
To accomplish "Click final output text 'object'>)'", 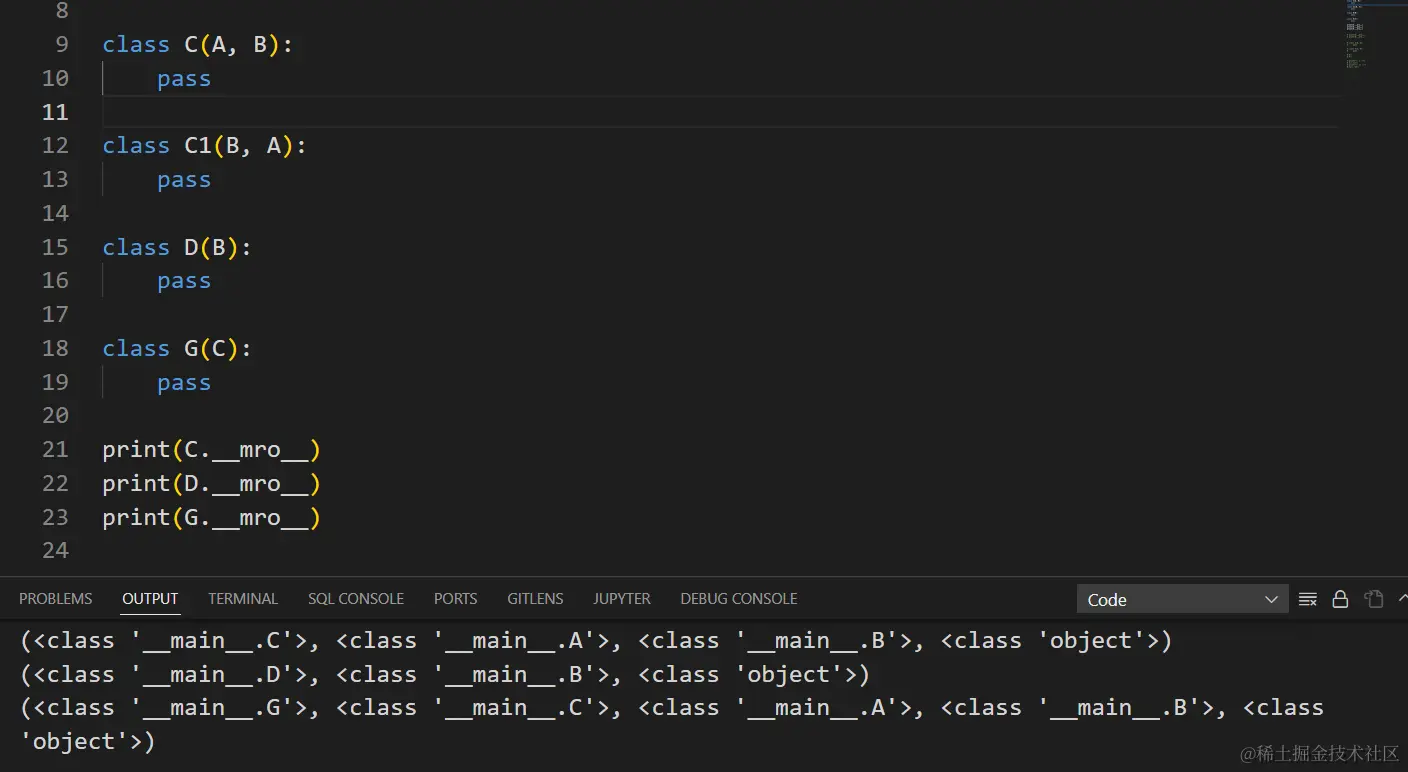I will [87, 742].
